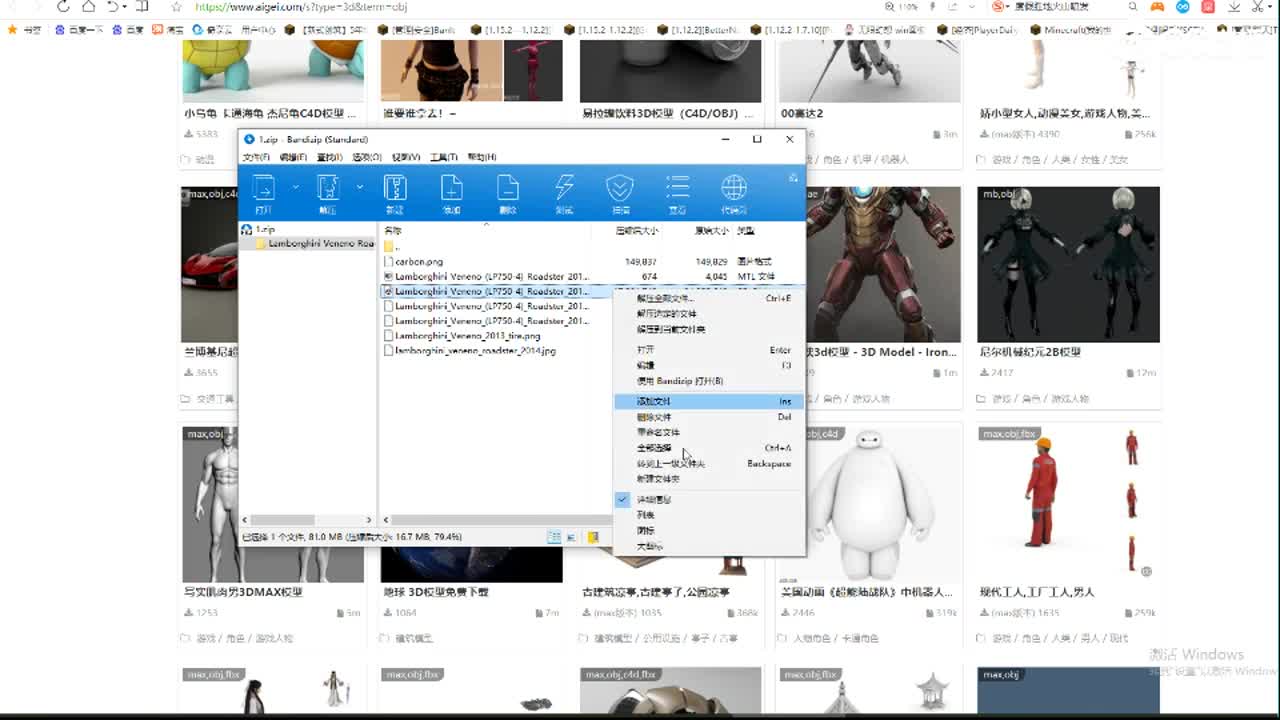Screen dimensions: 1280x720
Task: Click the image preview icon in the status bar
Action: pyautogui.click(x=572, y=537)
